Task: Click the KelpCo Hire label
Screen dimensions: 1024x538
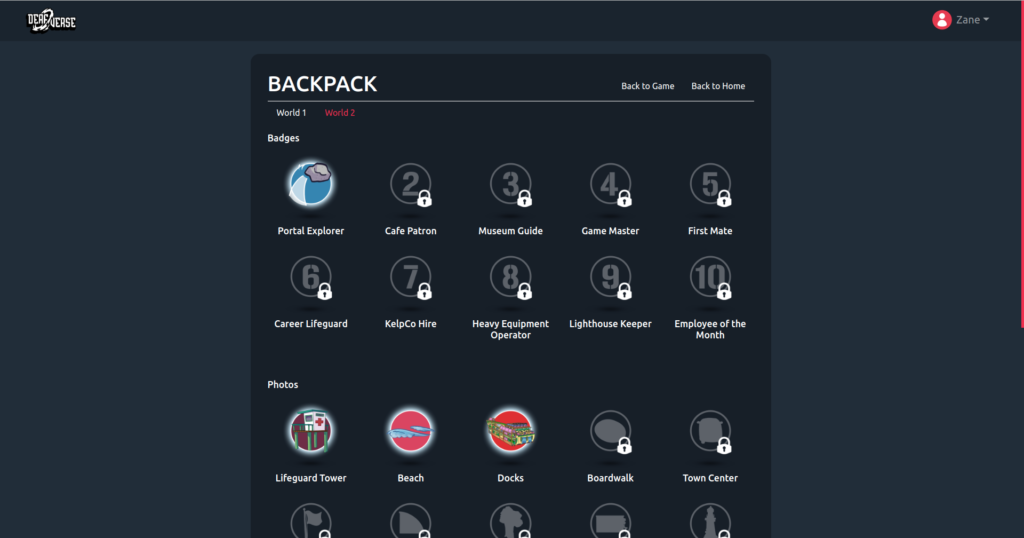Action: click(x=411, y=323)
